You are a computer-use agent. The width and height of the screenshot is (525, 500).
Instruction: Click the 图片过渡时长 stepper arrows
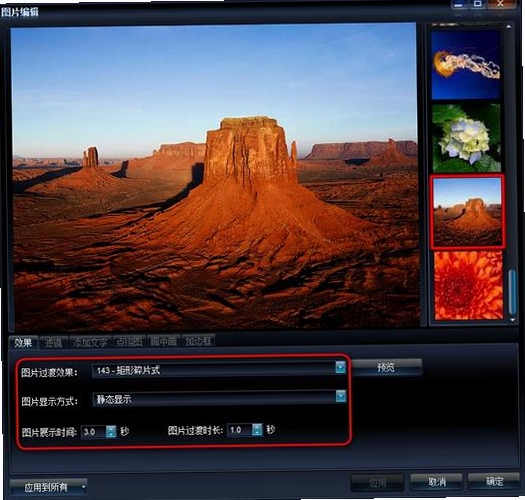pyautogui.click(x=257, y=430)
